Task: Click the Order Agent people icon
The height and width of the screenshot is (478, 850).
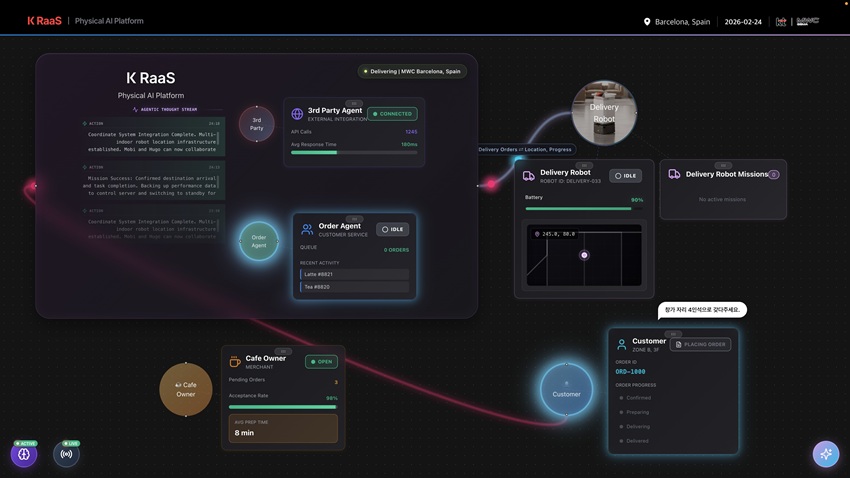Action: coord(307,229)
